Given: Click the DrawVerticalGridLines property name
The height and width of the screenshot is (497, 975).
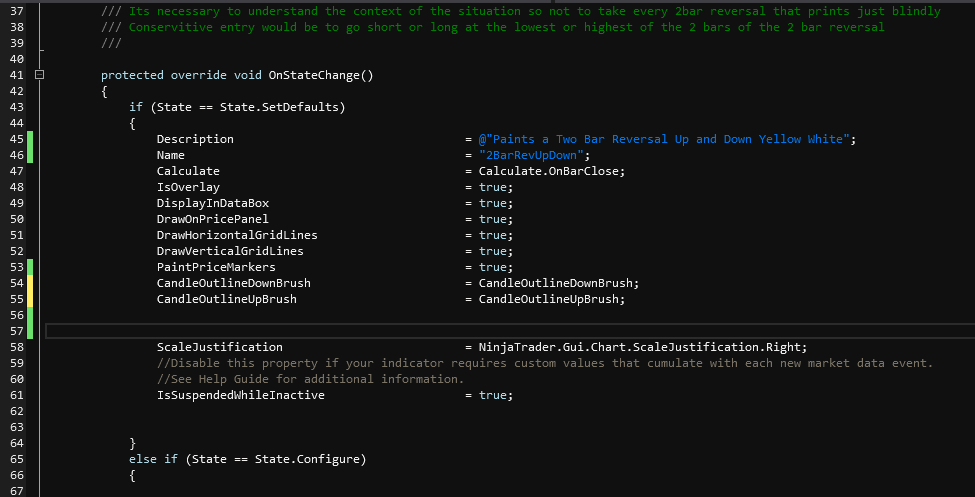Looking at the screenshot, I should point(230,251).
